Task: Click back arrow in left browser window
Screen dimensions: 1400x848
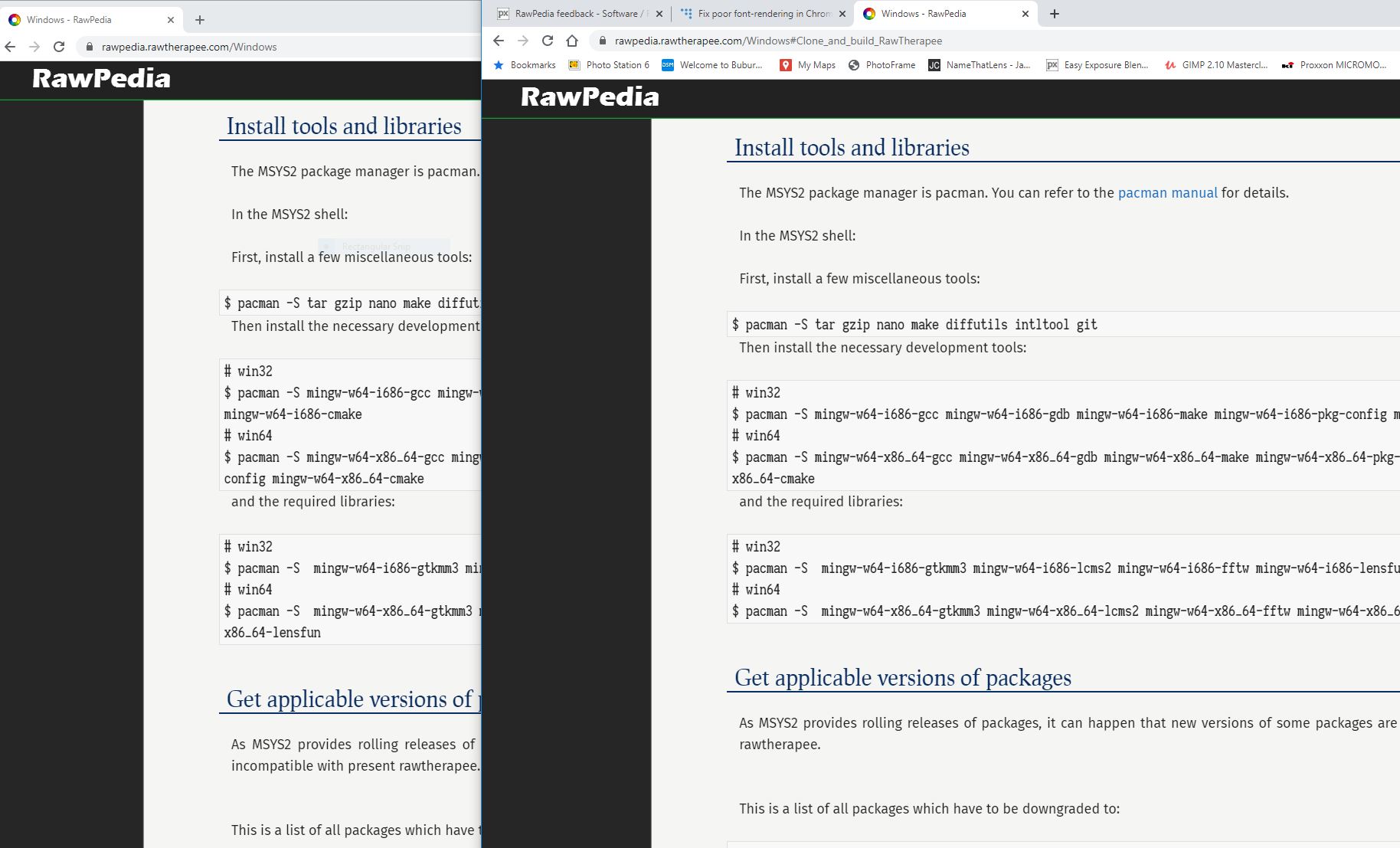Action: [10, 47]
